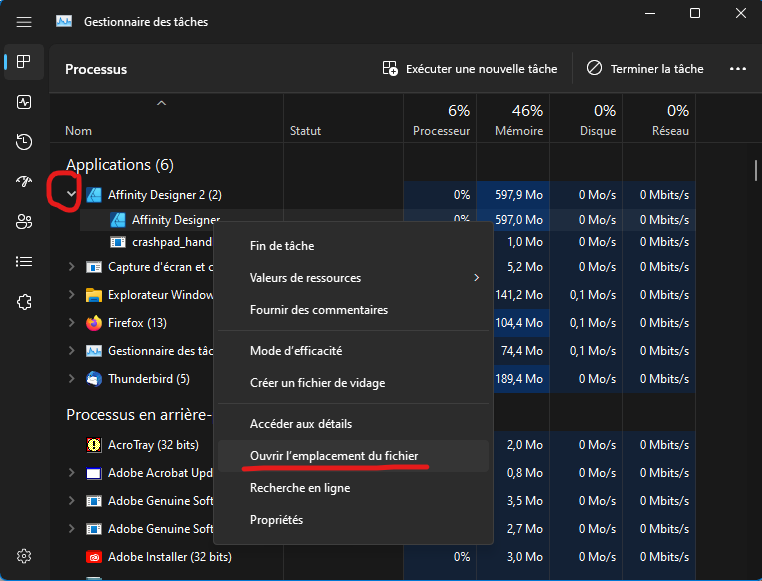Click the process list vertical scrollbar

[x=756, y=171]
